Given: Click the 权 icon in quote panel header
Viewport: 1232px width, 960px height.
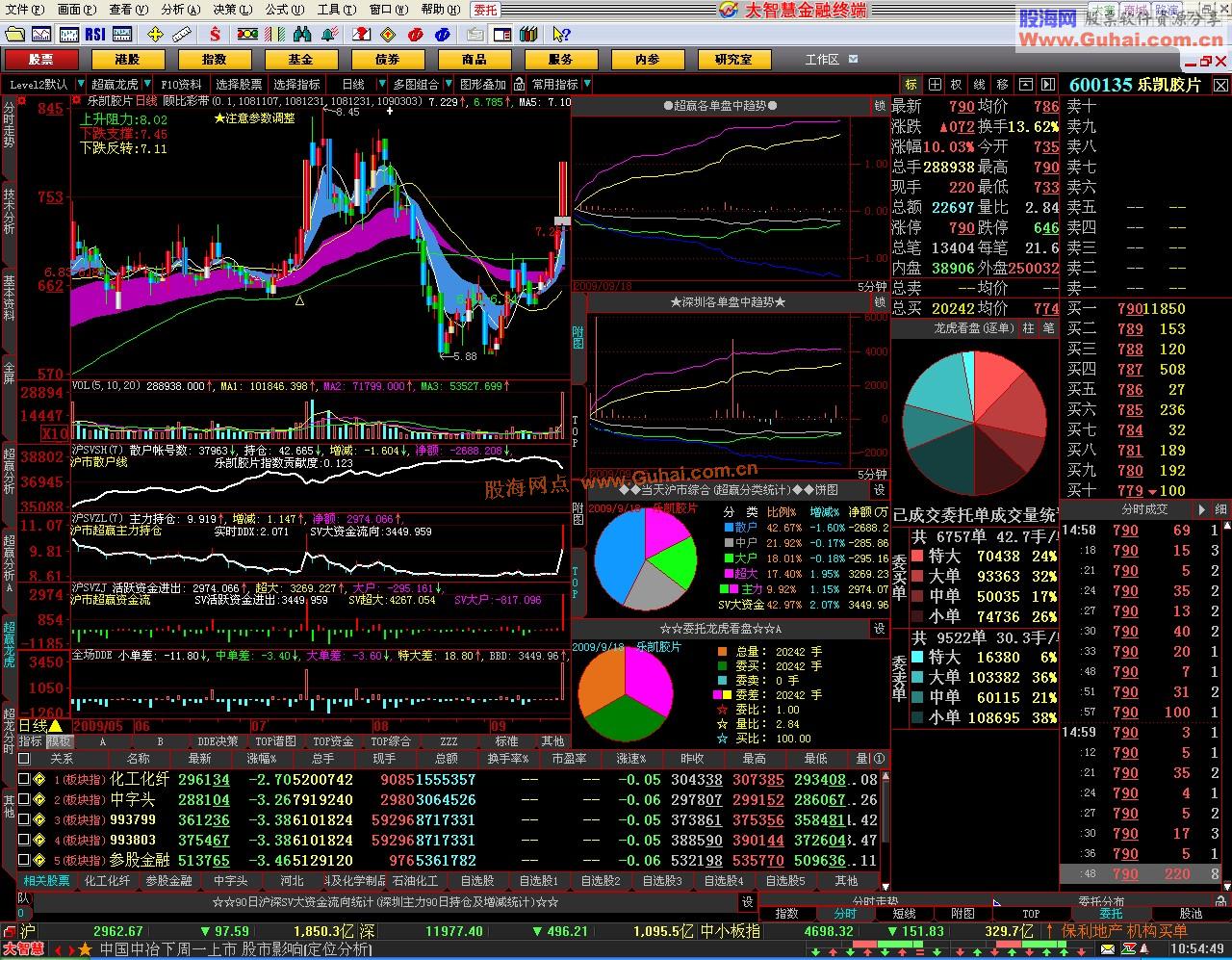Looking at the screenshot, I should (x=957, y=85).
